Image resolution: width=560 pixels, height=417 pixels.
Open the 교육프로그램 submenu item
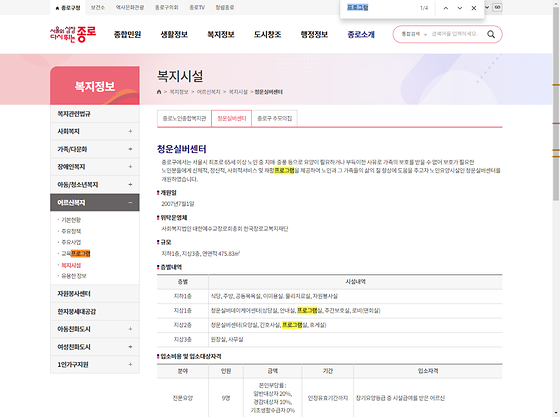click(76, 253)
